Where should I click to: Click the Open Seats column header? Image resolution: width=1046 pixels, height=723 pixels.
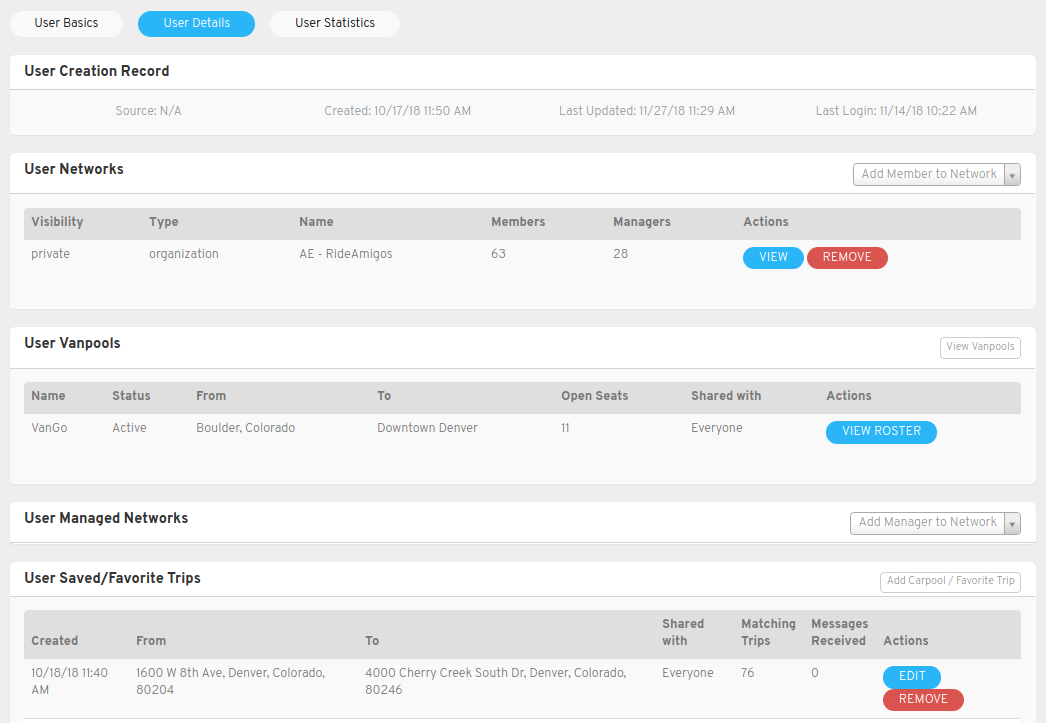point(594,396)
